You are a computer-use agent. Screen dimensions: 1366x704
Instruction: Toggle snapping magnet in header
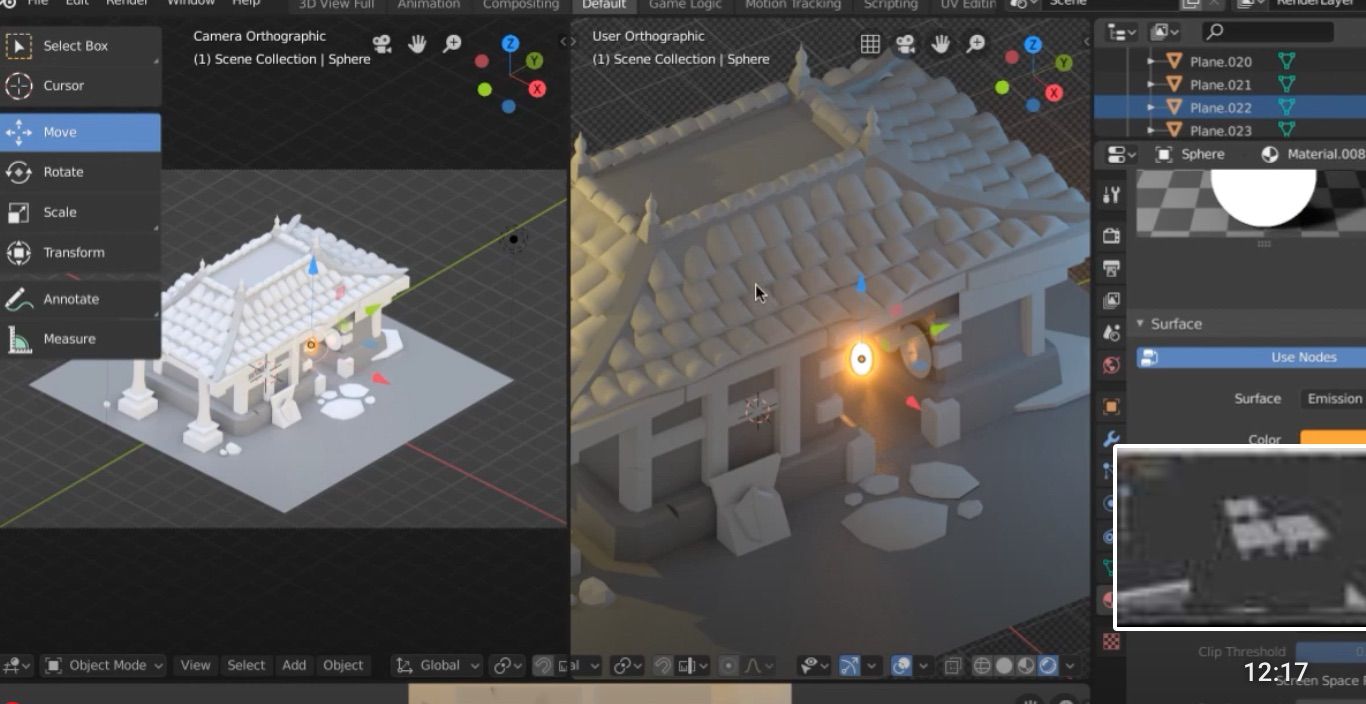coord(541,665)
